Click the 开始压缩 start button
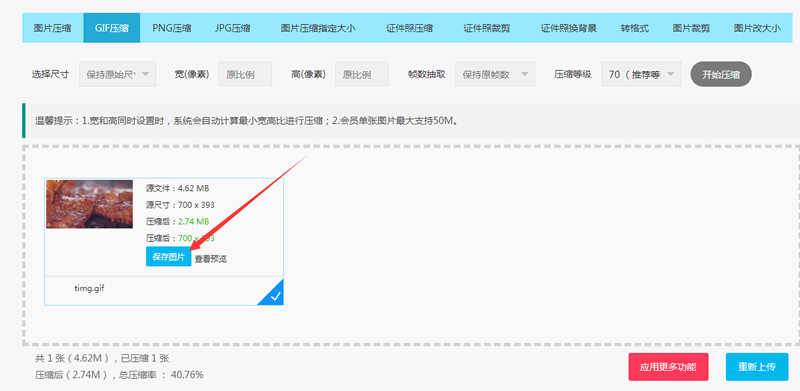Viewport: 800px width, 391px height. click(x=721, y=74)
